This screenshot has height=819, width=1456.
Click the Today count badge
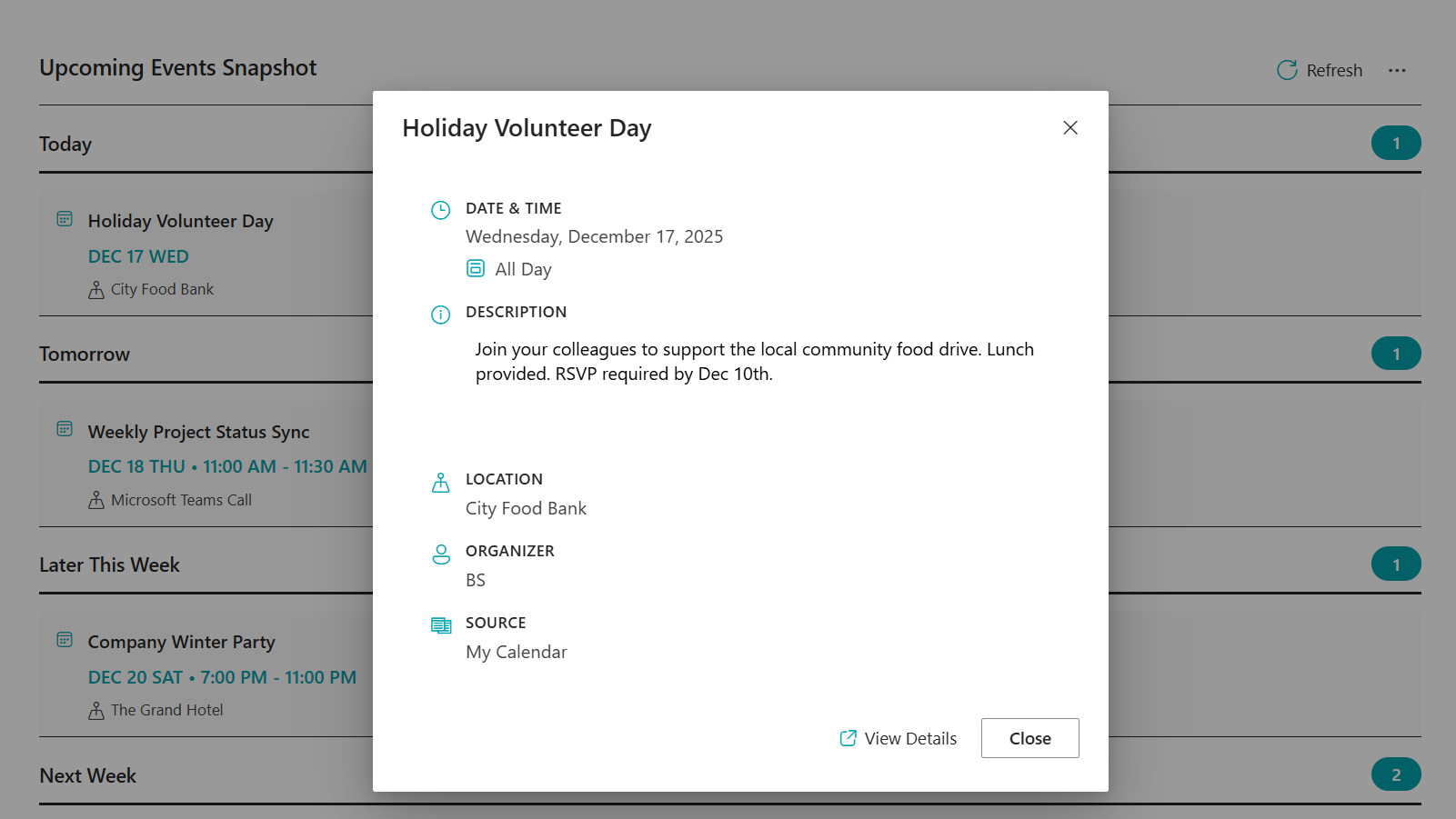pos(1396,143)
